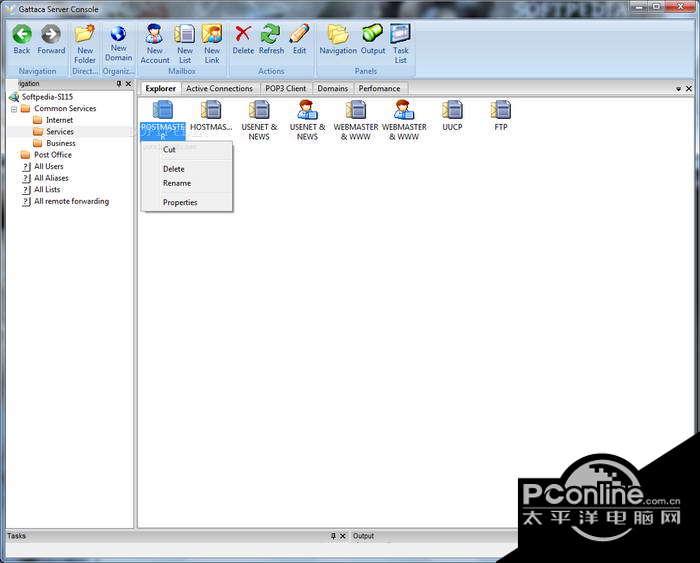Screen dimensions: 700x563
Task: Close the Navigation side panel
Action: pos(129,83)
